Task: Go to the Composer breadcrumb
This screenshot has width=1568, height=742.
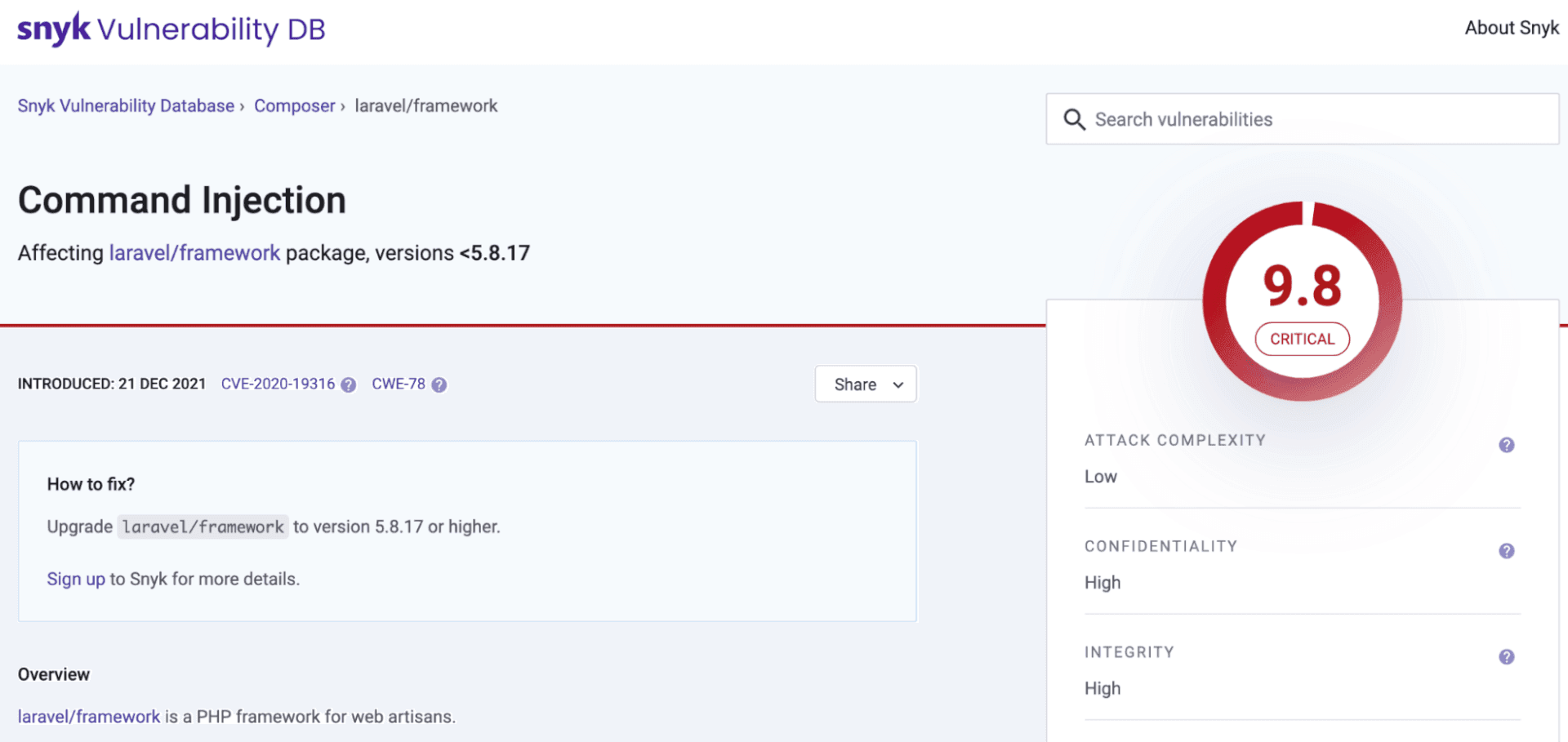Action: pos(294,106)
